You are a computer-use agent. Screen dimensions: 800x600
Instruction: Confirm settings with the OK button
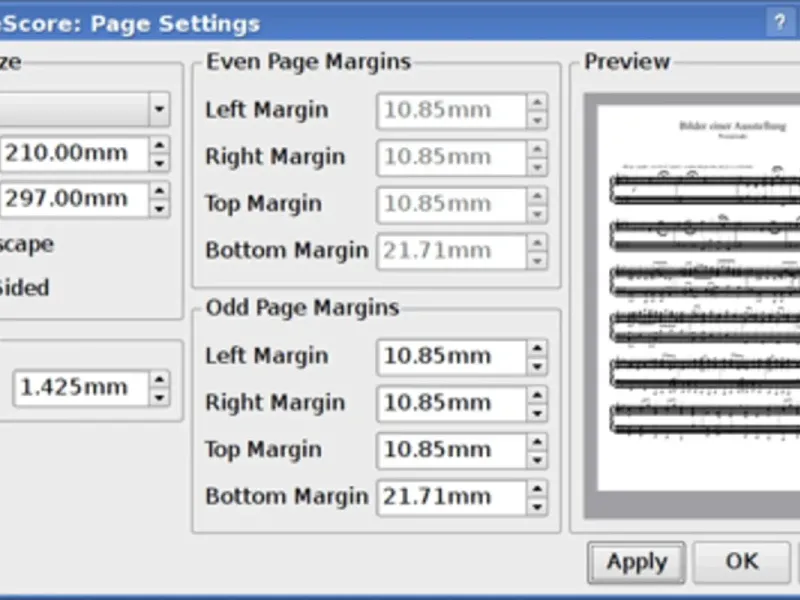741,562
